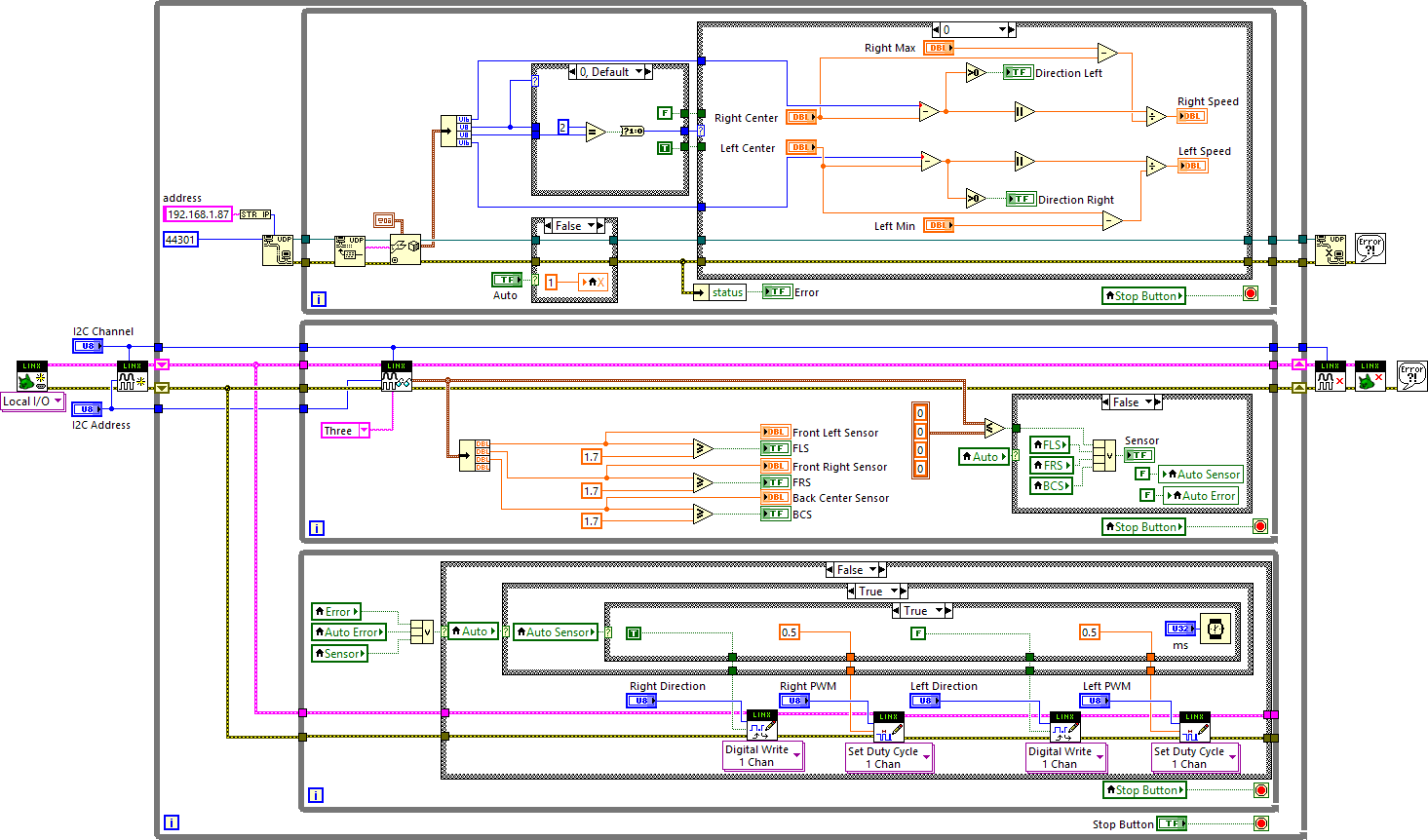Select the Direction Right TF indicator

[x=1021, y=199]
